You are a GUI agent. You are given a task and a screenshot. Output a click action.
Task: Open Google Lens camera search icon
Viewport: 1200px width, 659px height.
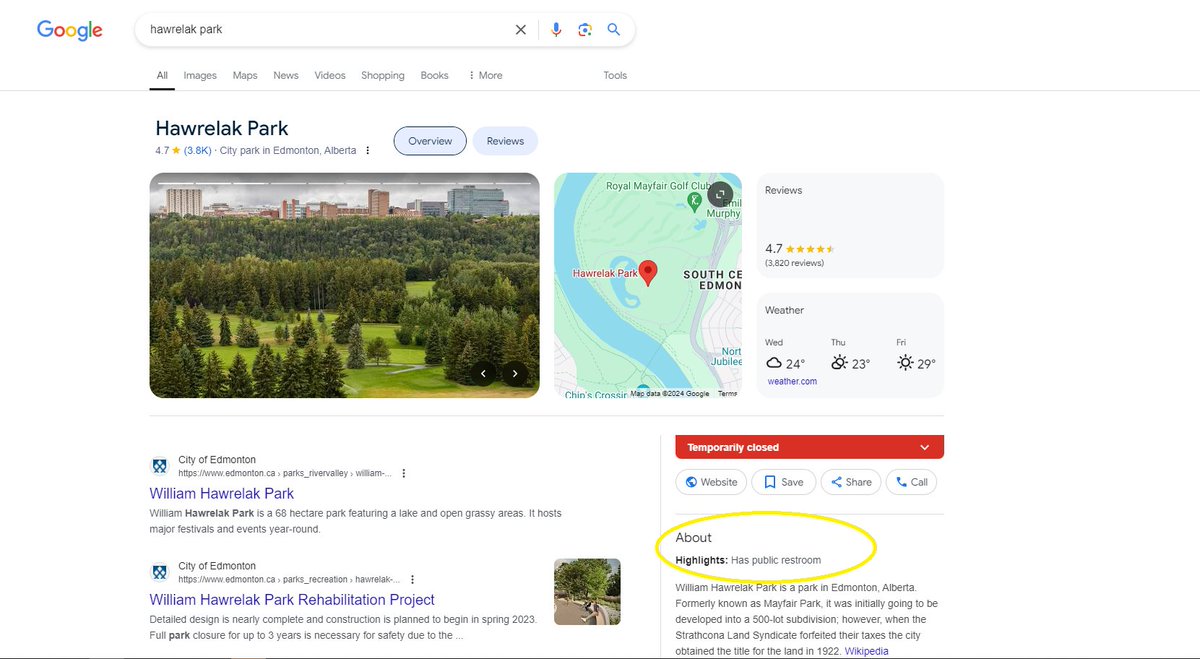[585, 30]
